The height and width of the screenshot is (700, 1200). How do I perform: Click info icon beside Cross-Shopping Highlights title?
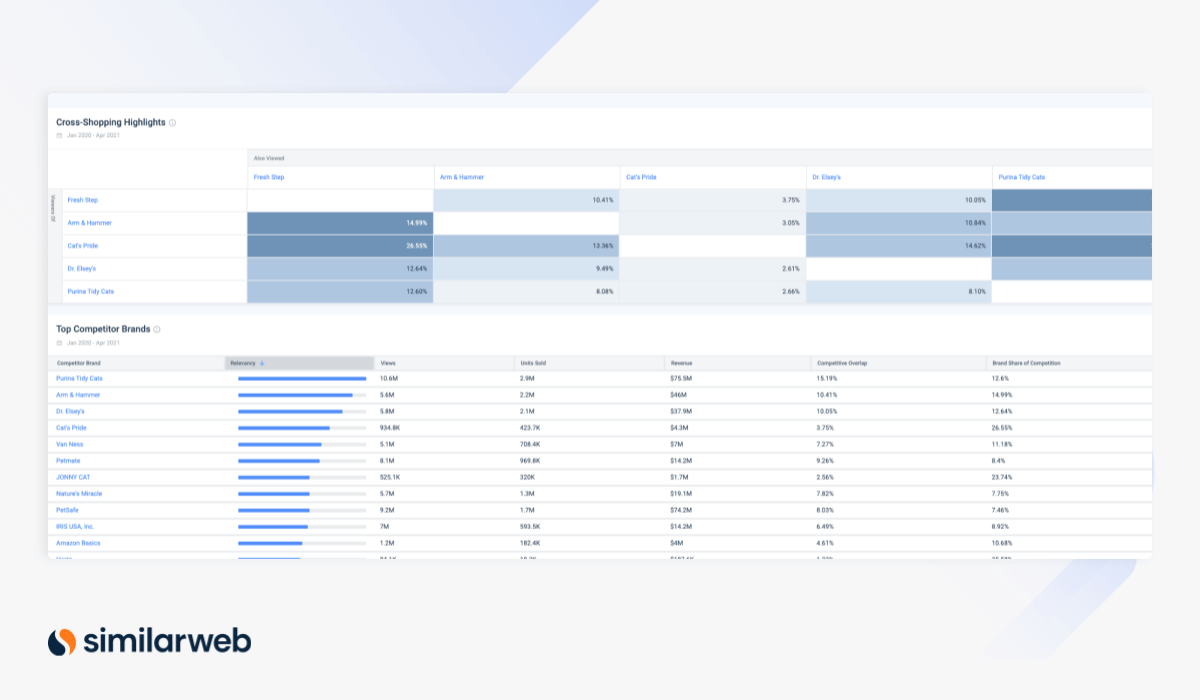(172, 123)
